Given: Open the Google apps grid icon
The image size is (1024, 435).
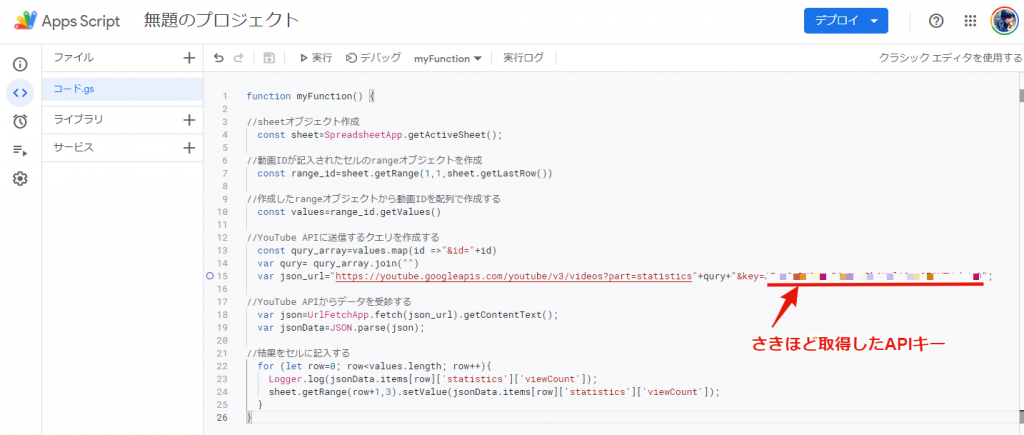Looking at the screenshot, I should 970,21.
